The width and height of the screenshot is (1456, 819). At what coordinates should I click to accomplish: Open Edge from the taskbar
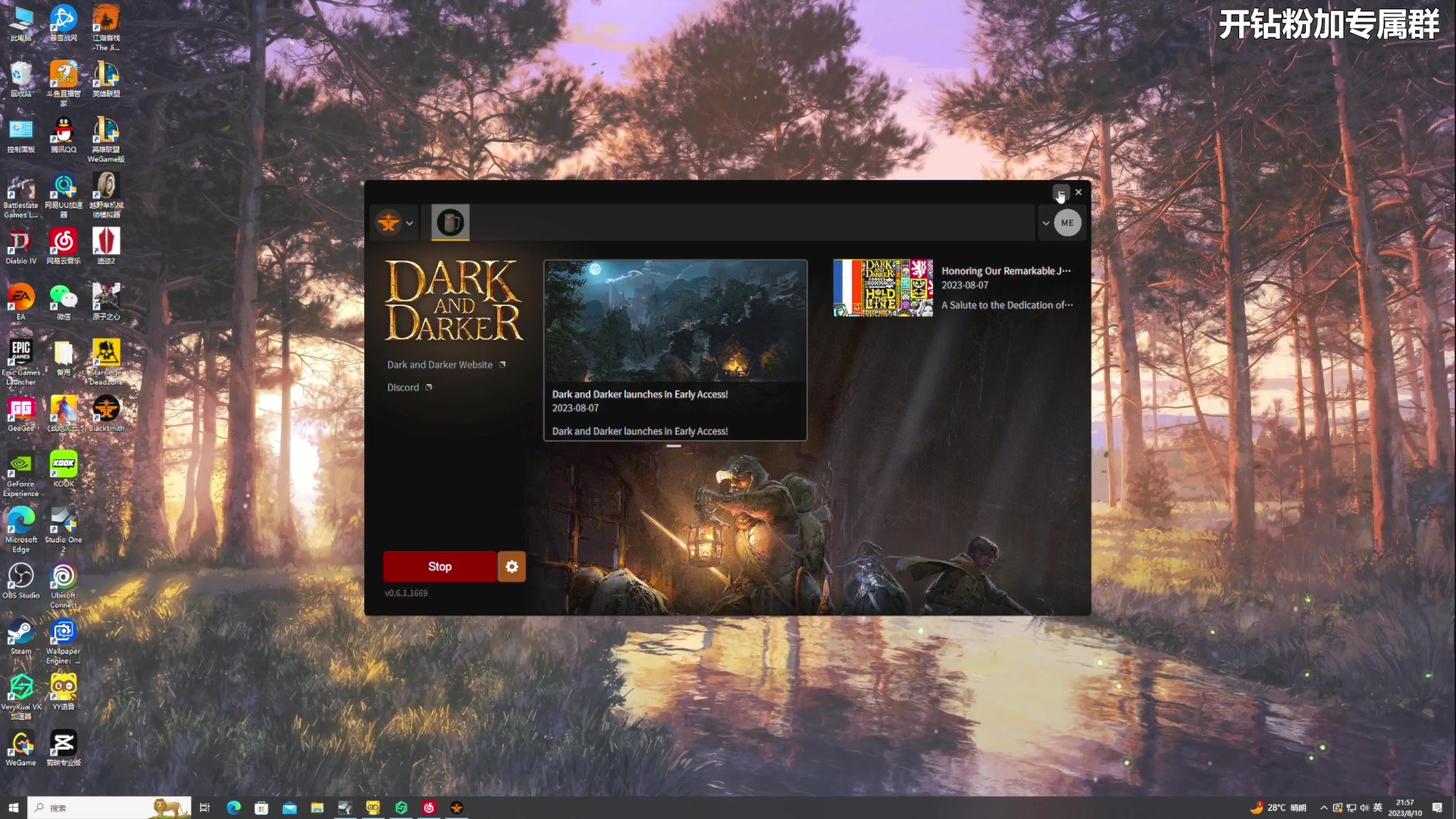(233, 808)
